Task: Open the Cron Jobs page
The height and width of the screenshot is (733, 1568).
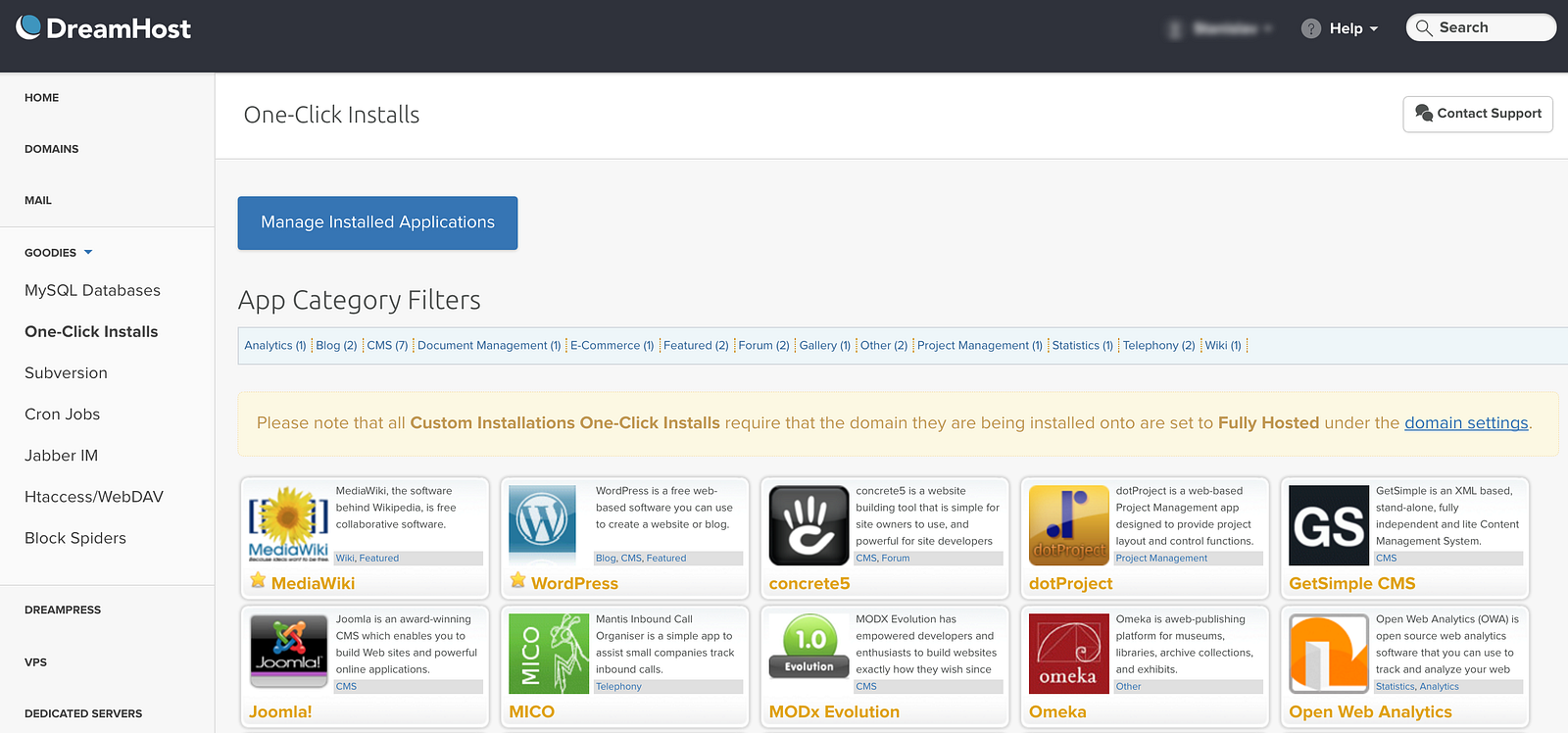Action: pos(62,414)
